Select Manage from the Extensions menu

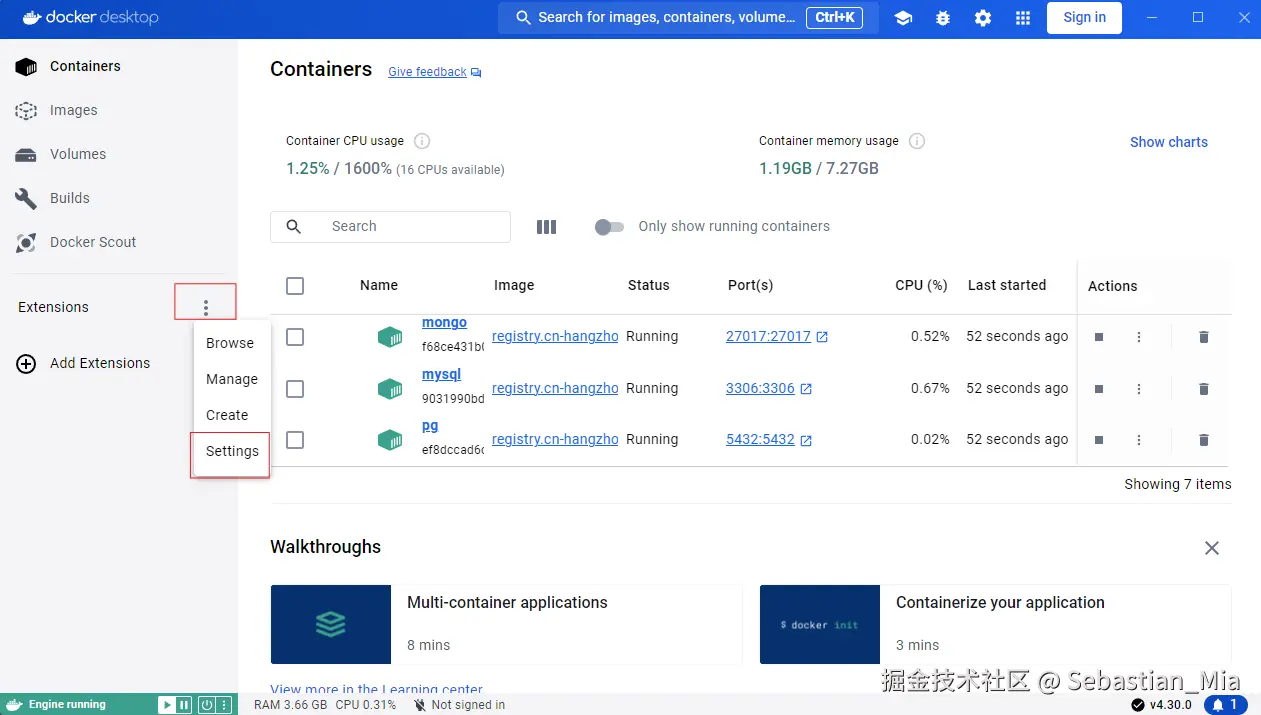tap(232, 379)
